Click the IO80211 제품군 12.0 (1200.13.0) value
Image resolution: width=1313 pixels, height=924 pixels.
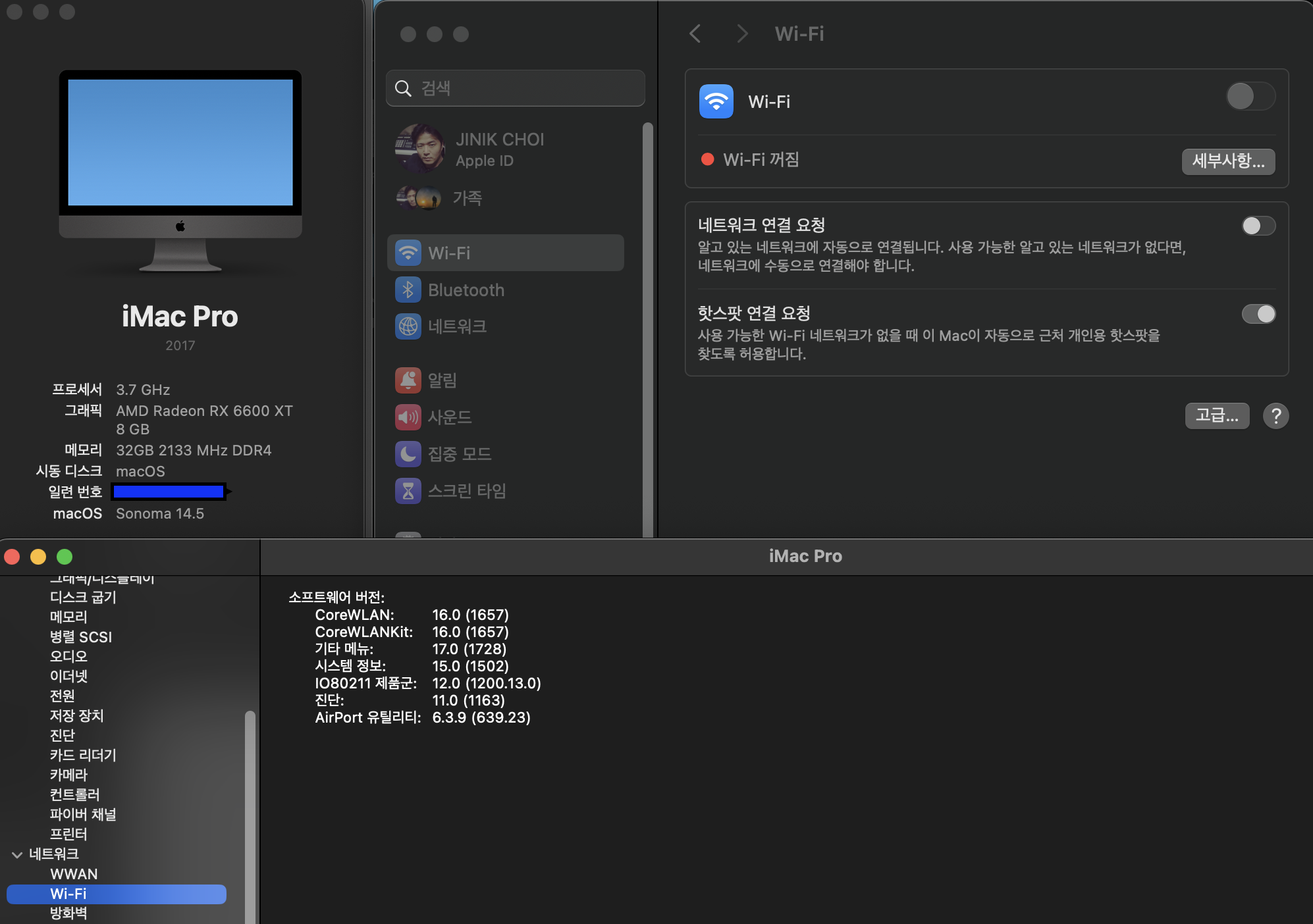click(487, 683)
